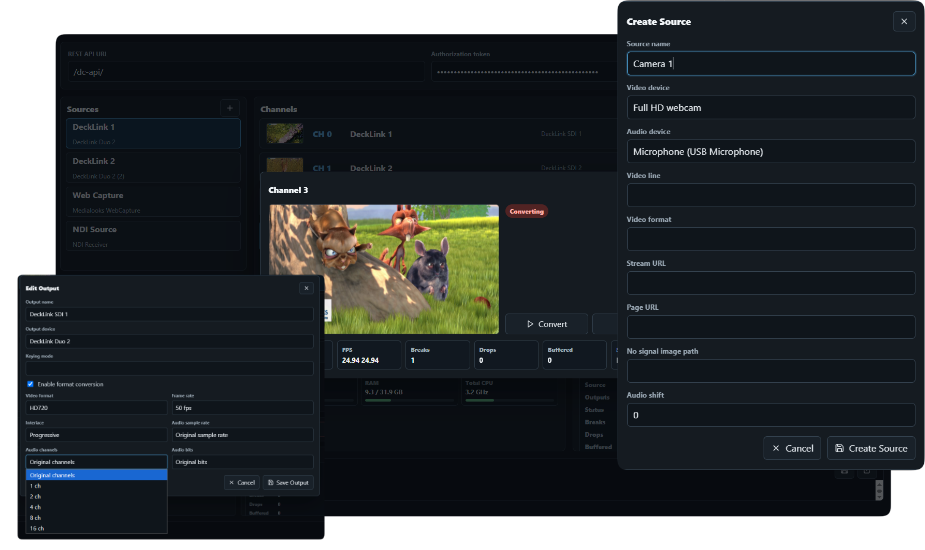
Task: Select DeckLink 1 in Sources list
Action: point(153,133)
